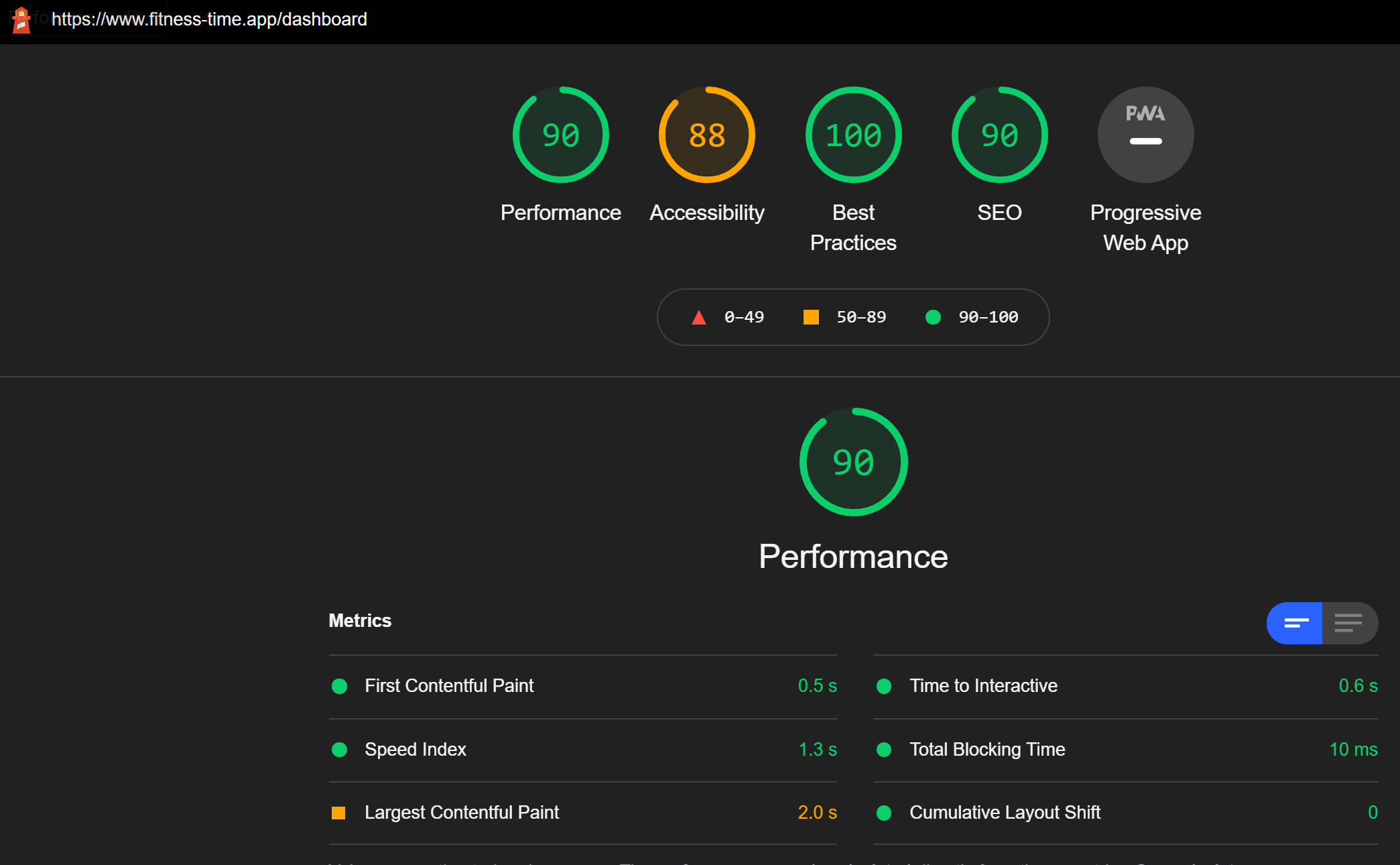
Task: Expand the Largest Contentful Paint metric
Action: [x=461, y=812]
